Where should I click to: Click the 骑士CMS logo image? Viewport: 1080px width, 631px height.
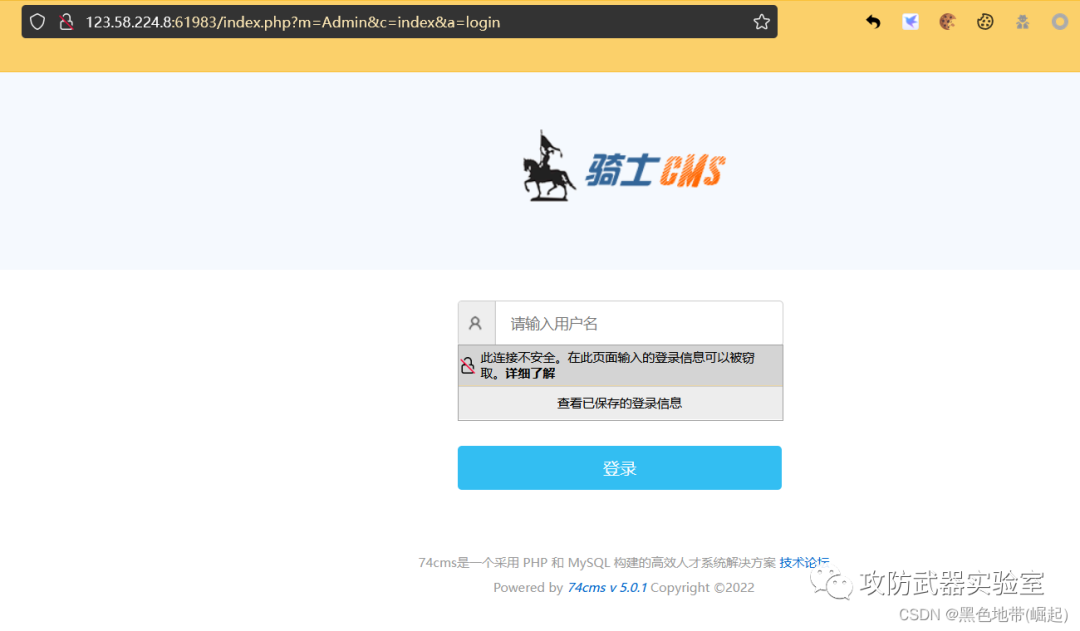(623, 167)
